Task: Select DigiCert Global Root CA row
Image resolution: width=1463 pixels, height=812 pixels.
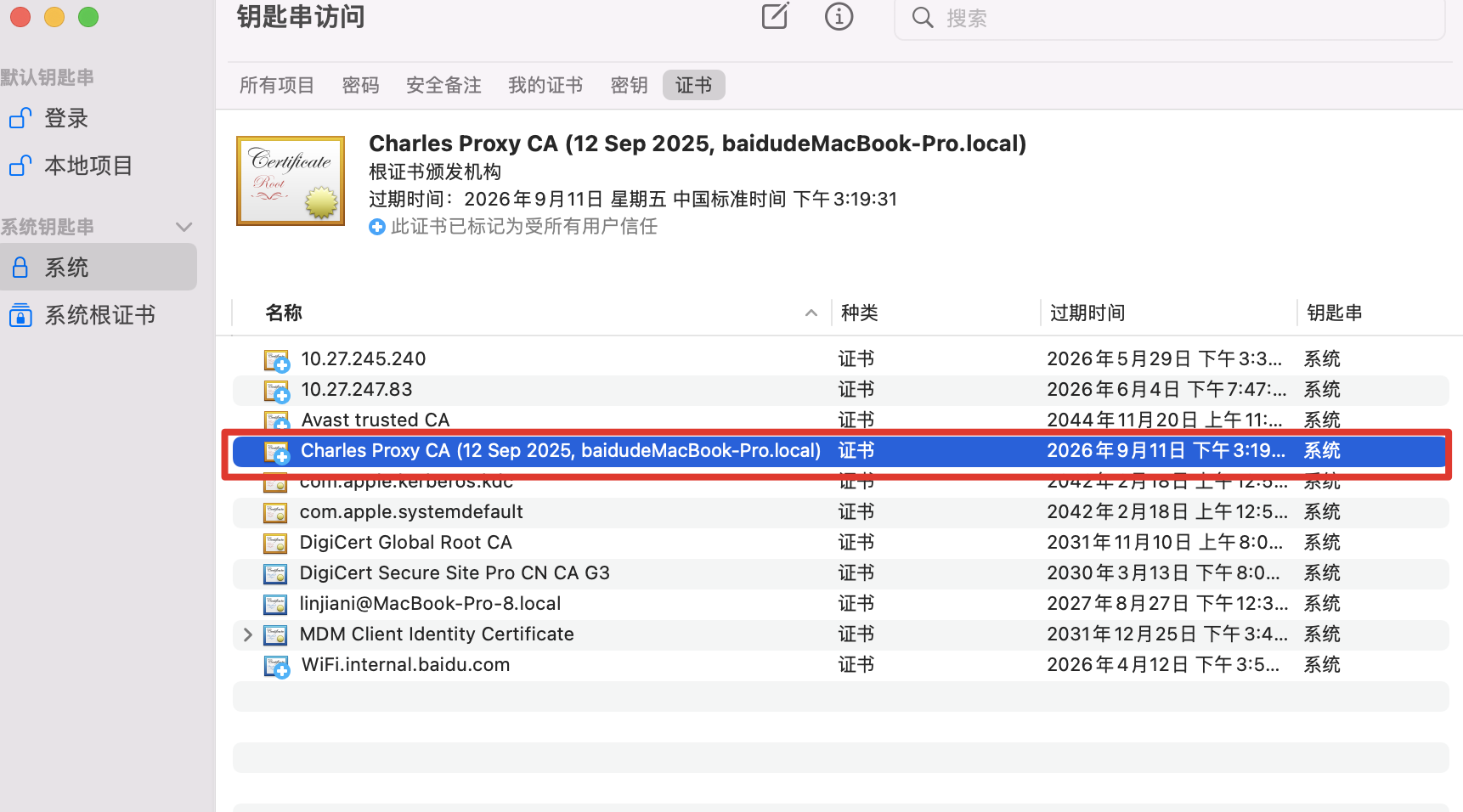Action: coord(841,543)
